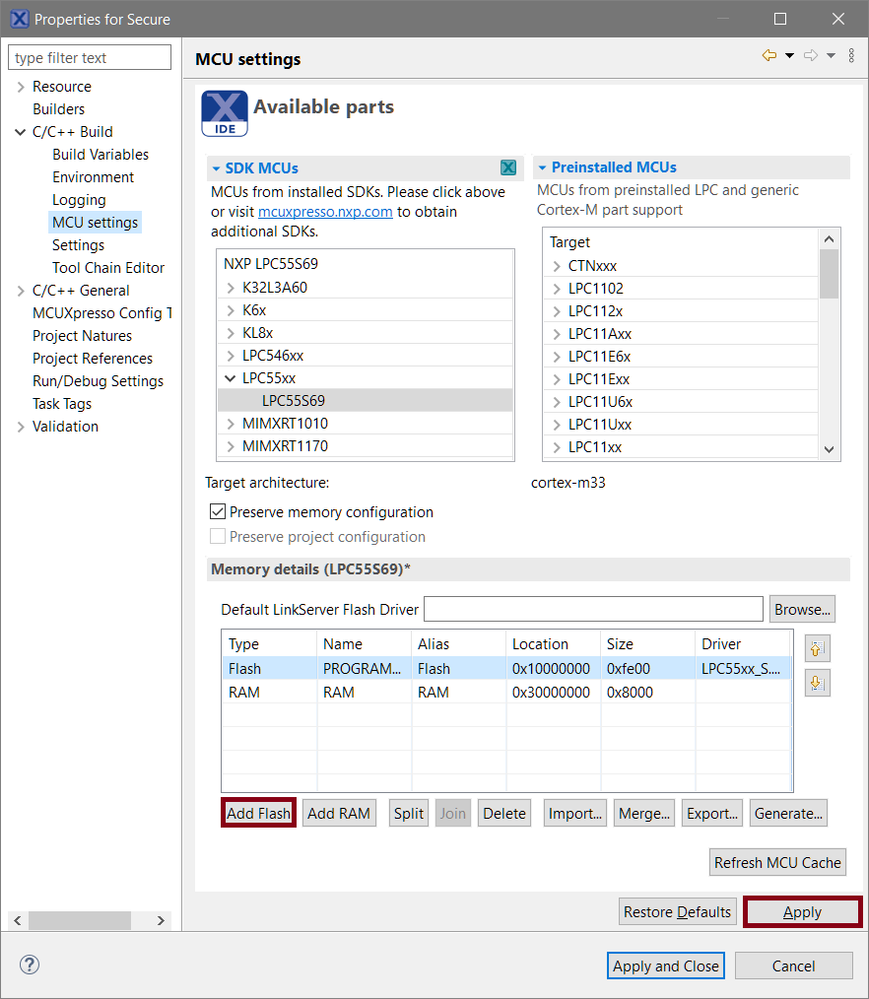Image resolution: width=869 pixels, height=999 pixels.
Task: Move memory region down arrow icon
Action: pyautogui.click(x=817, y=684)
